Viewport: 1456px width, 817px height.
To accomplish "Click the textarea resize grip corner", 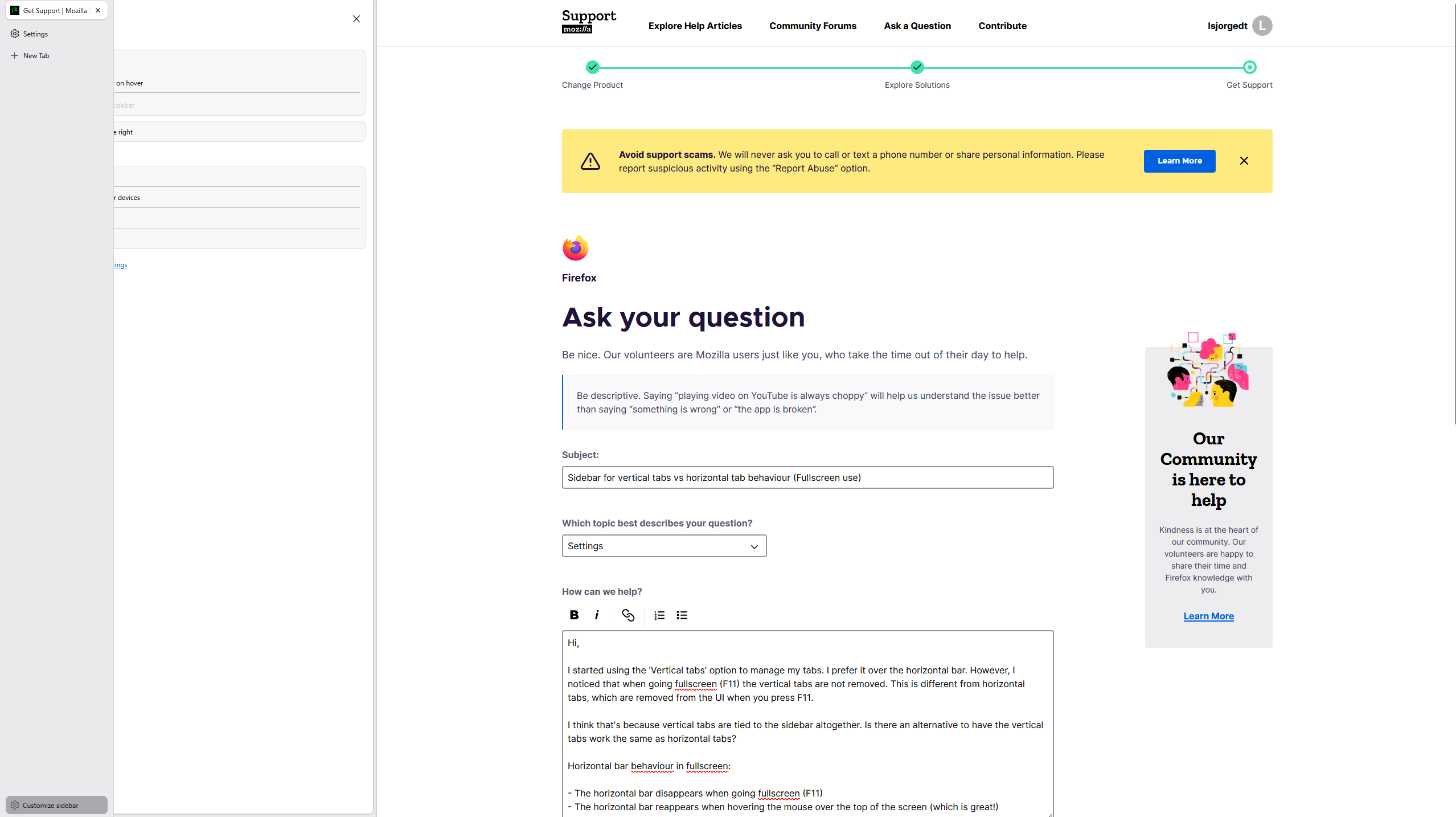I will pos(1049,814).
